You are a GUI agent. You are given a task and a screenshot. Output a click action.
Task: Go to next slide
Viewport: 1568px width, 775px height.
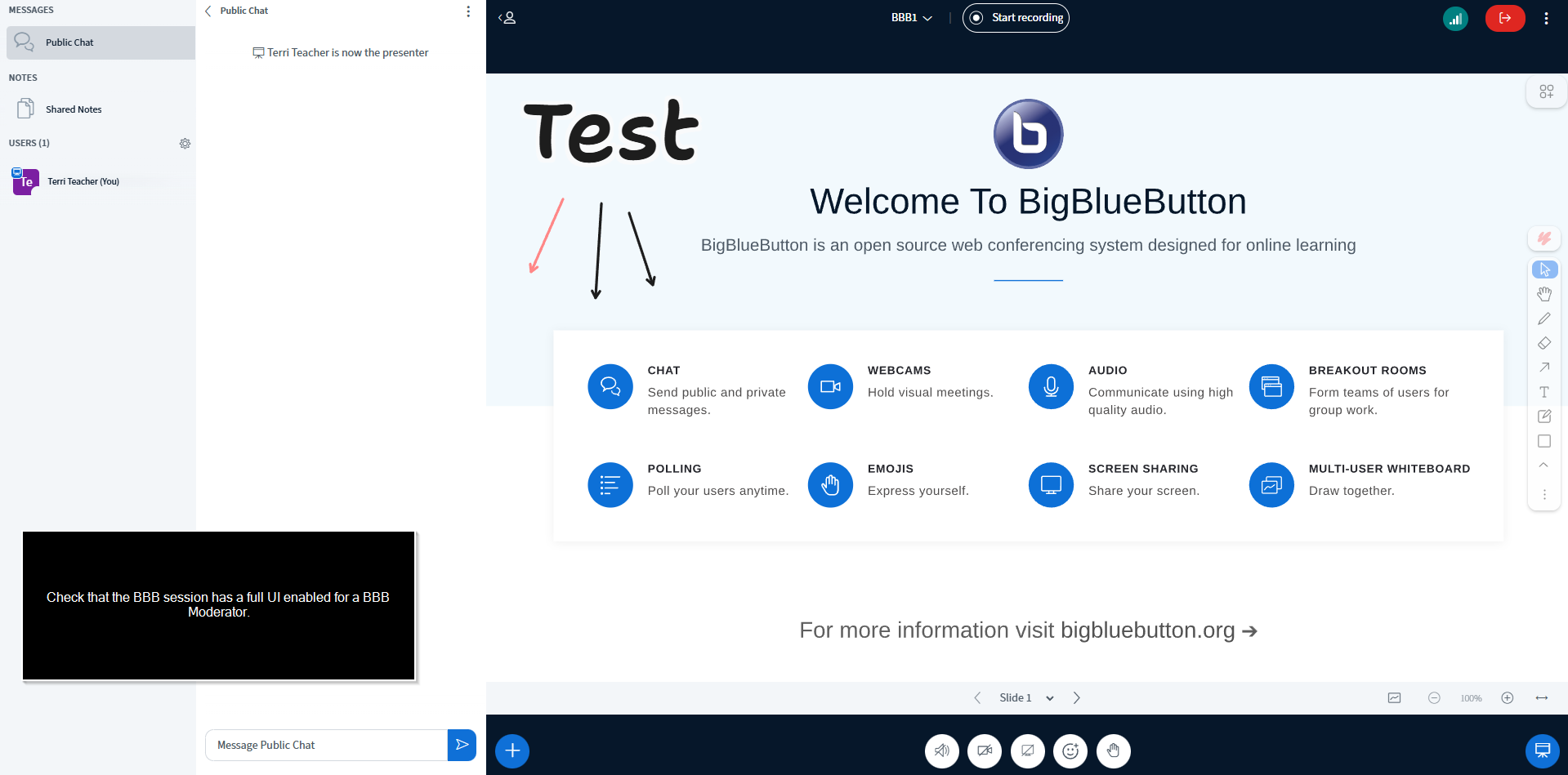click(1077, 697)
